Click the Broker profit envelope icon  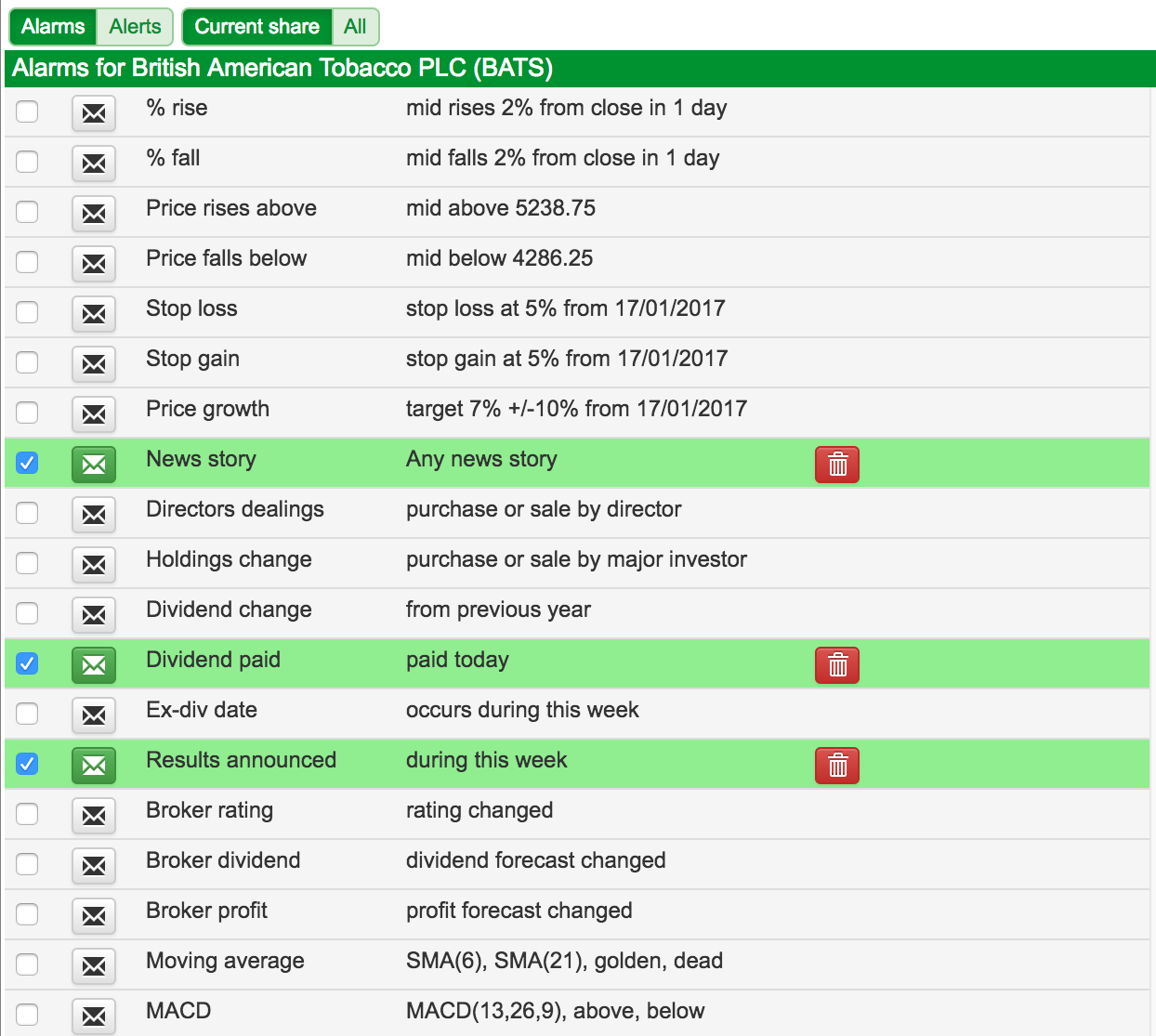point(94,916)
